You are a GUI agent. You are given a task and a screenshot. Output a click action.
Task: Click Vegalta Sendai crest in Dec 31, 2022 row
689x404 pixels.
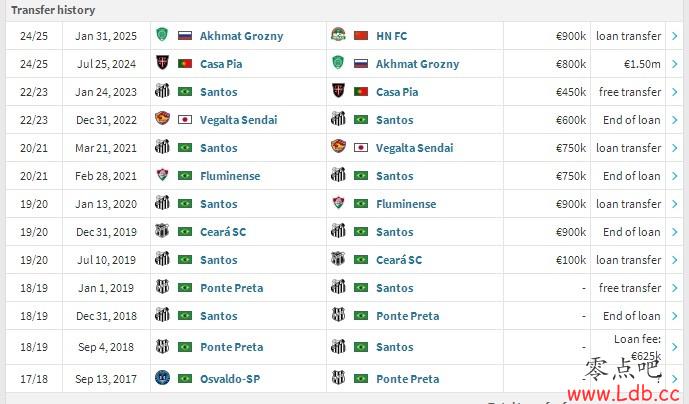162,119
